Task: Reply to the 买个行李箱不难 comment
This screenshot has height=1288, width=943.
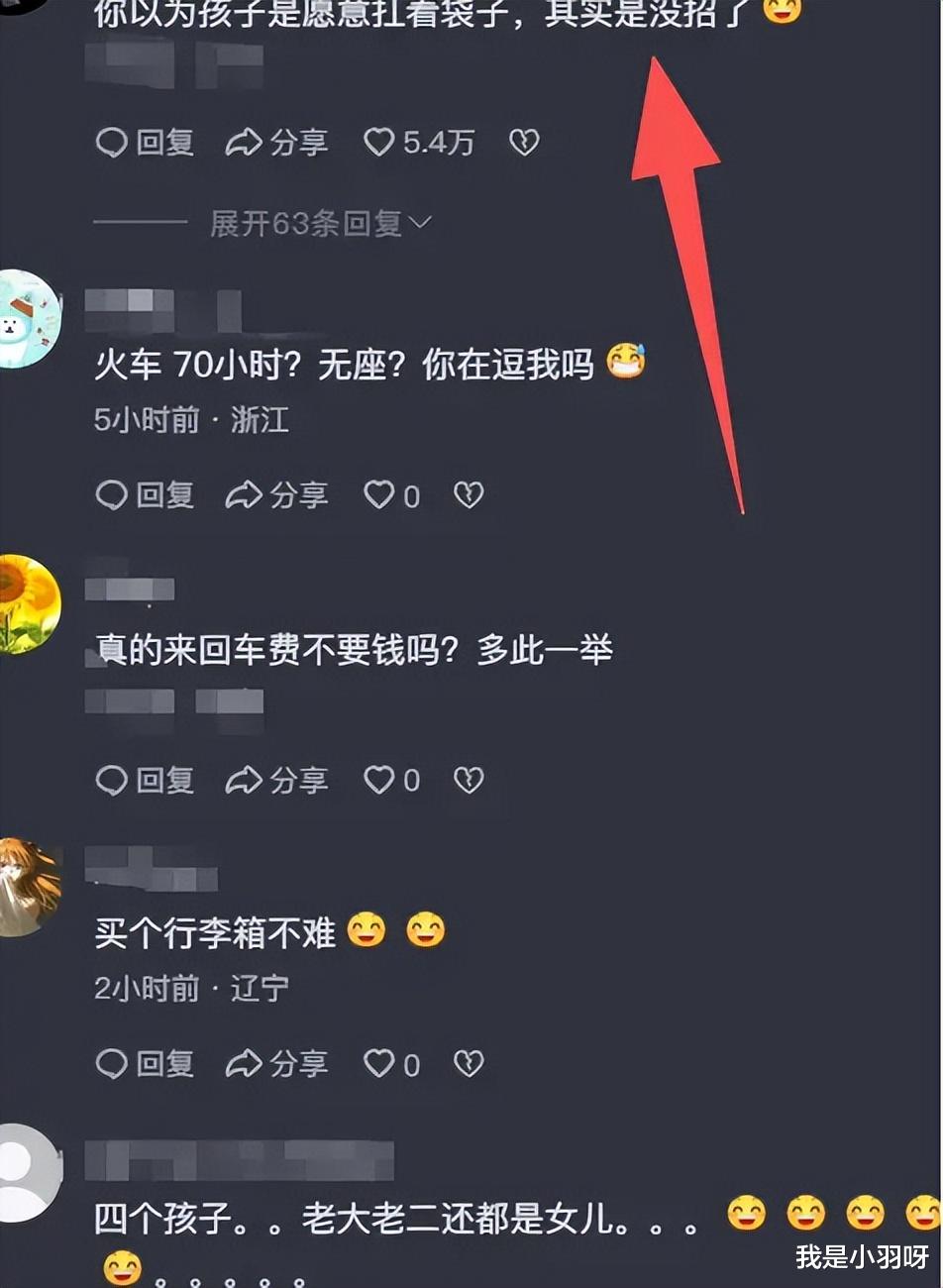Action: 145,1064
